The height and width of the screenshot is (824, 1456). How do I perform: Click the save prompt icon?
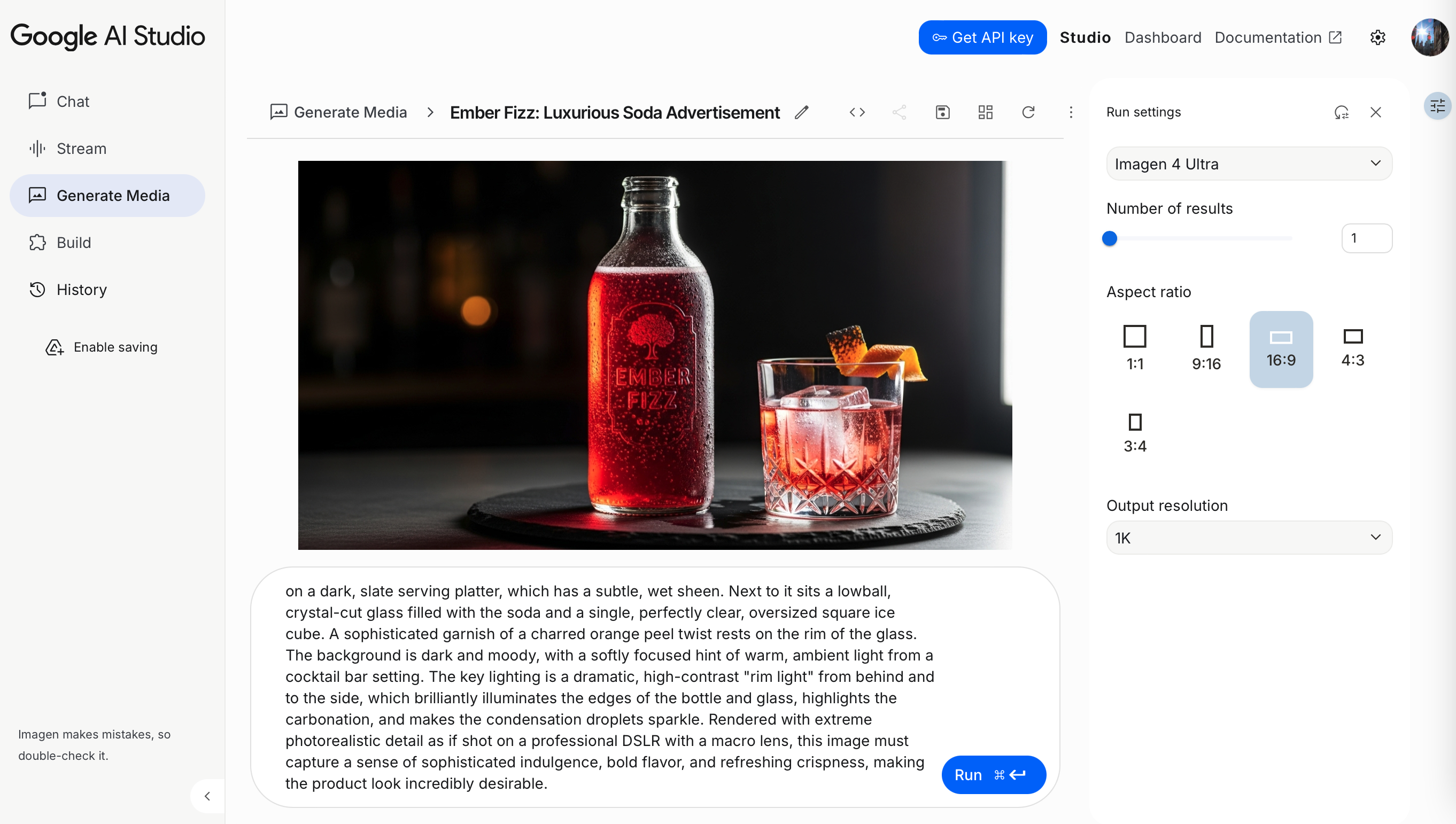[942, 112]
